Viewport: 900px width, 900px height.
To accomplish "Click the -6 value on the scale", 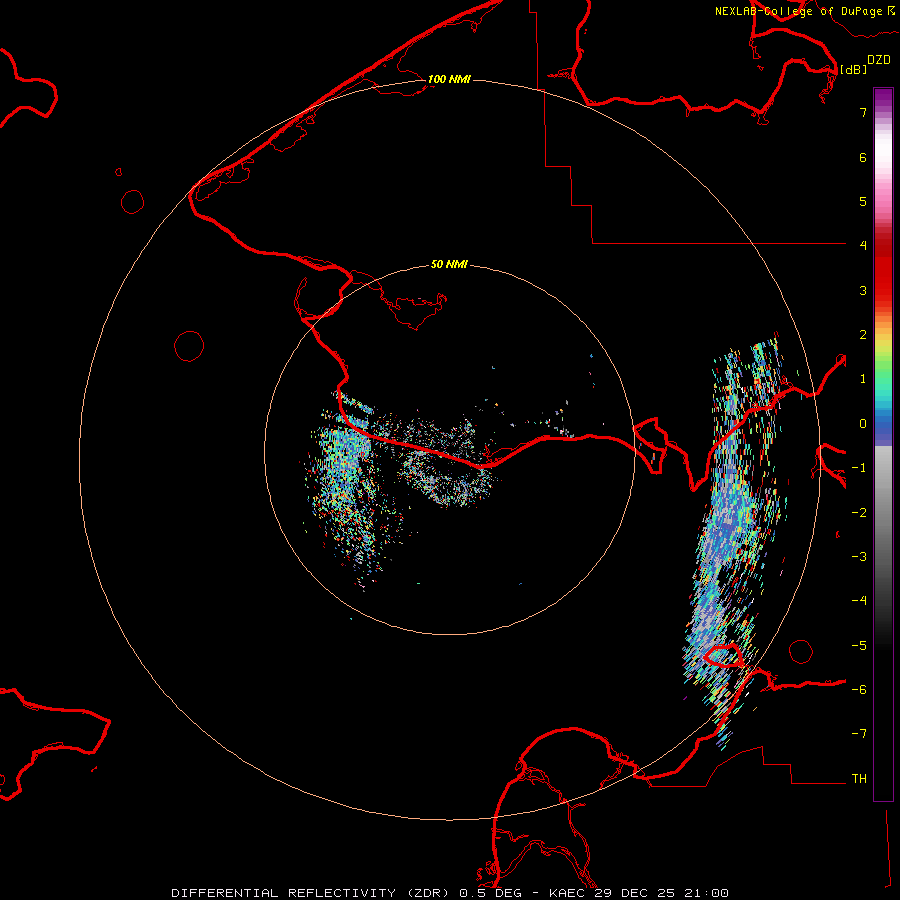I will tap(859, 689).
